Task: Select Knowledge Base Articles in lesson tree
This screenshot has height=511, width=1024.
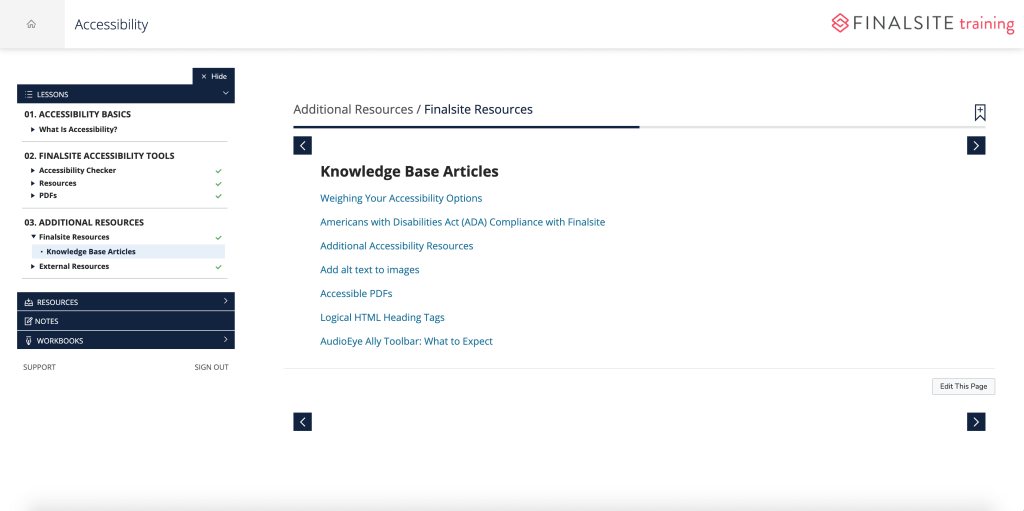Action: click(91, 252)
